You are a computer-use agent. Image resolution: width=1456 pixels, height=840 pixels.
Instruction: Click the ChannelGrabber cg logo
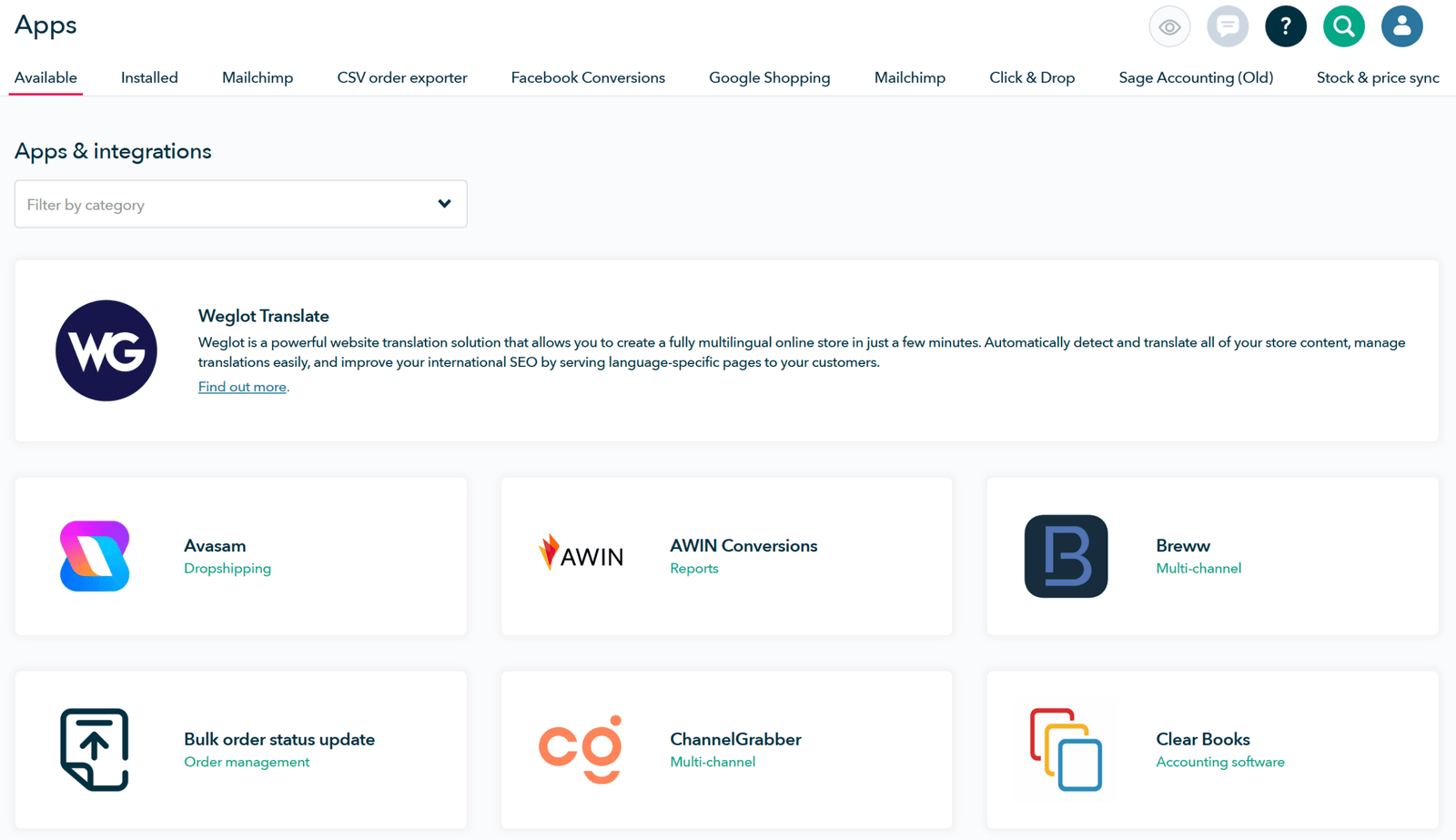pyautogui.click(x=581, y=750)
